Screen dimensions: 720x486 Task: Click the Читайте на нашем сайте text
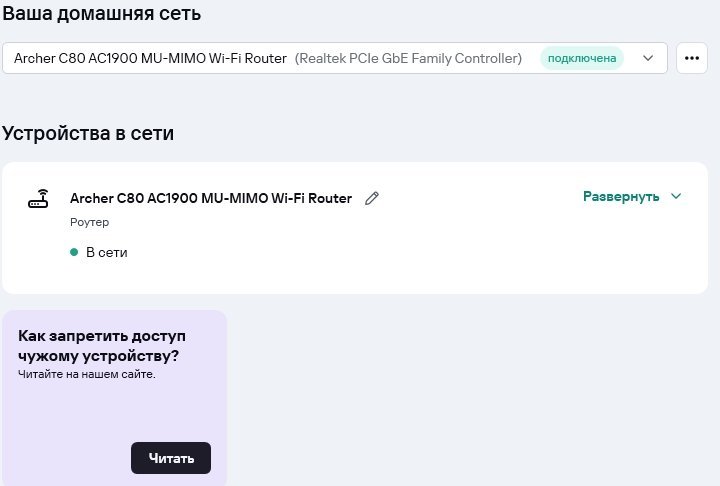coord(87,374)
